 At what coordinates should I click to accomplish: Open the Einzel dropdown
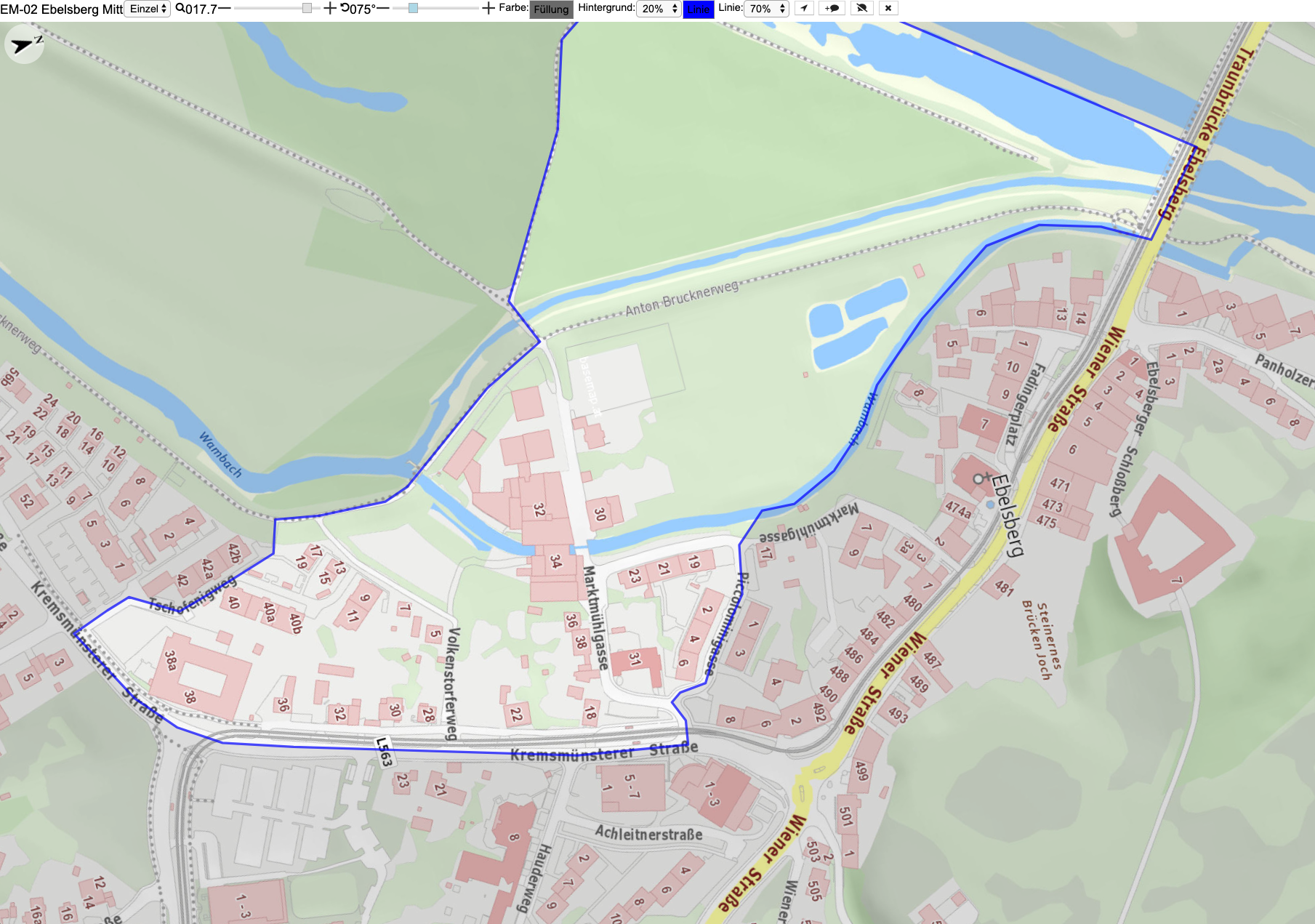[x=148, y=9]
